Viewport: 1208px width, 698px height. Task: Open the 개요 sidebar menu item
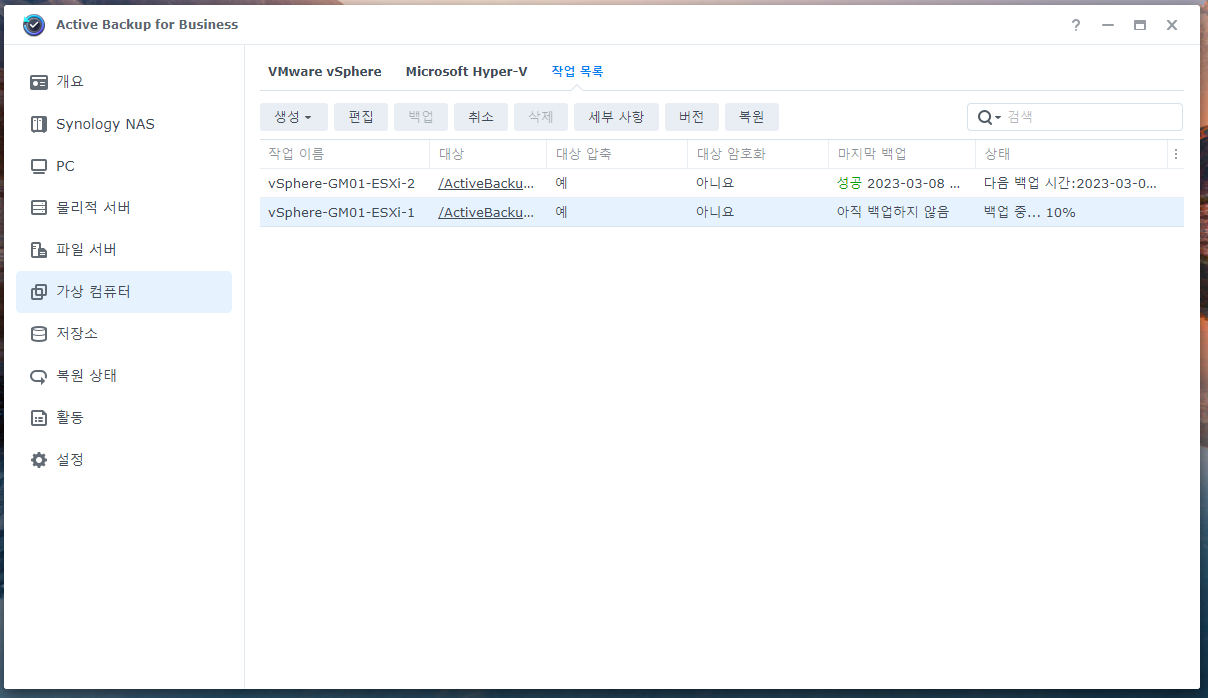124,82
